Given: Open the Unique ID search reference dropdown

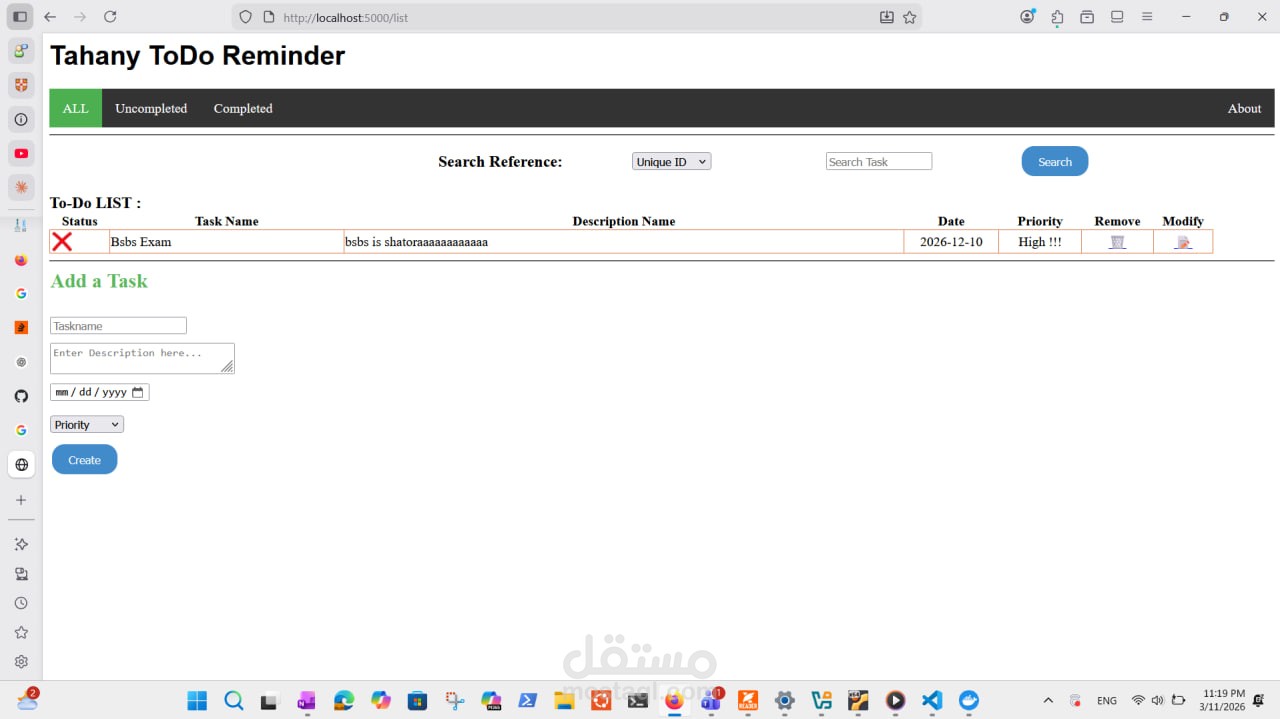Looking at the screenshot, I should (670, 161).
